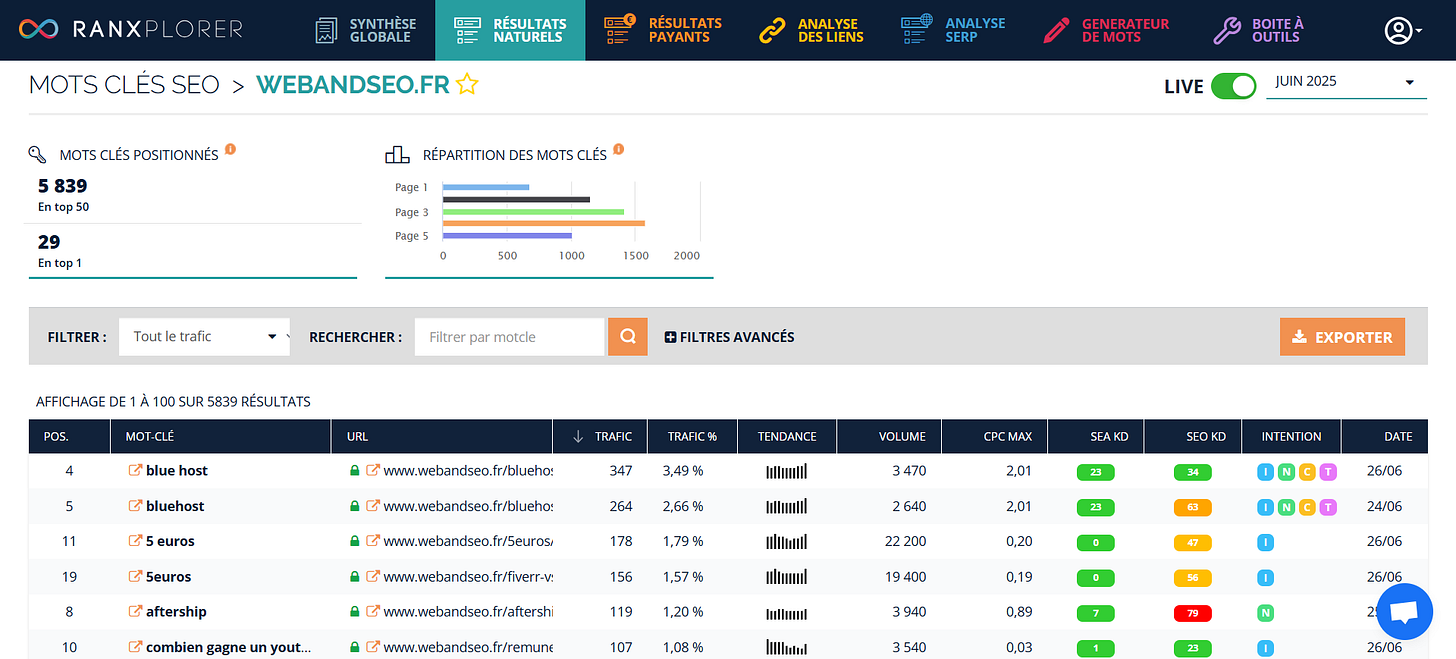Open Analyse SERP section
Screen dimensions: 1456x659
point(953,30)
